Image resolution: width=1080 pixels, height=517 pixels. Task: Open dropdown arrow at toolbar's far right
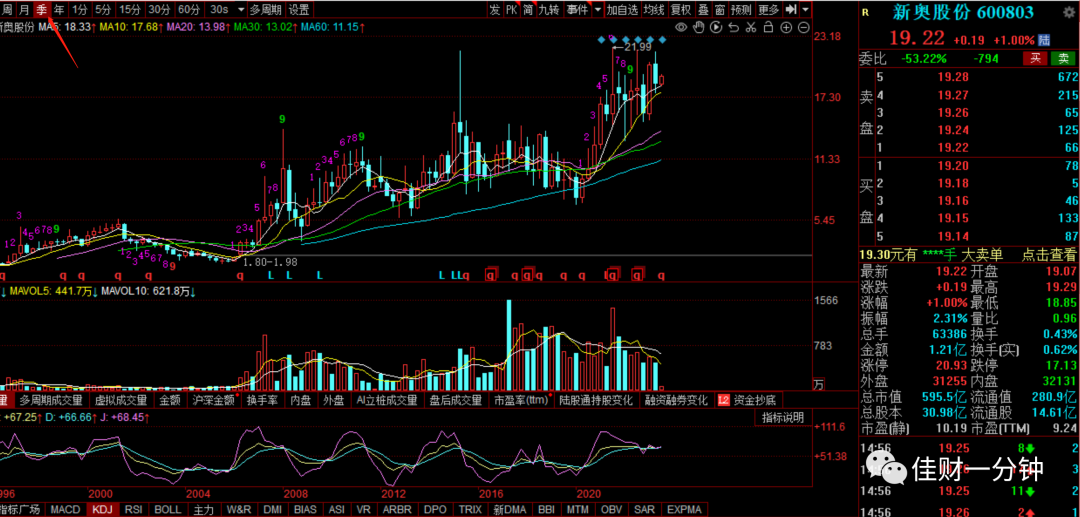(x=805, y=10)
